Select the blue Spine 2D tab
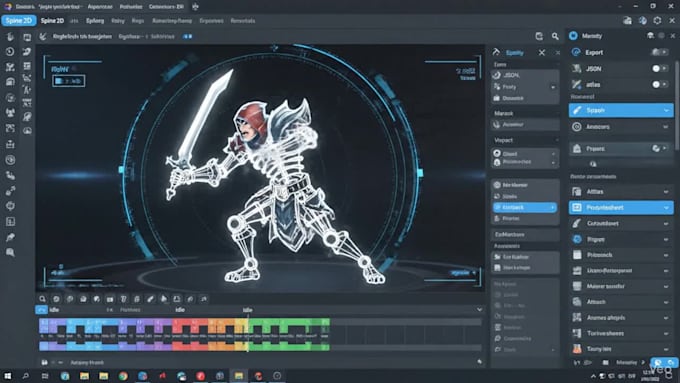The image size is (680, 383). pos(19,20)
